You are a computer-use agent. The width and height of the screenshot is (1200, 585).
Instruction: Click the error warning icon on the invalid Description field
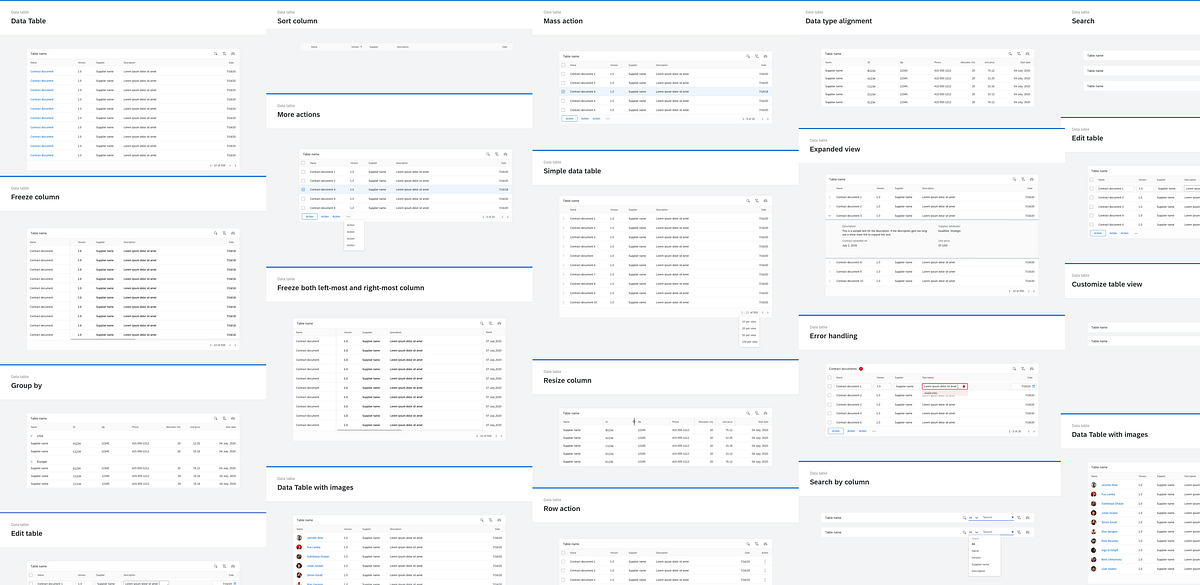[x=964, y=387]
